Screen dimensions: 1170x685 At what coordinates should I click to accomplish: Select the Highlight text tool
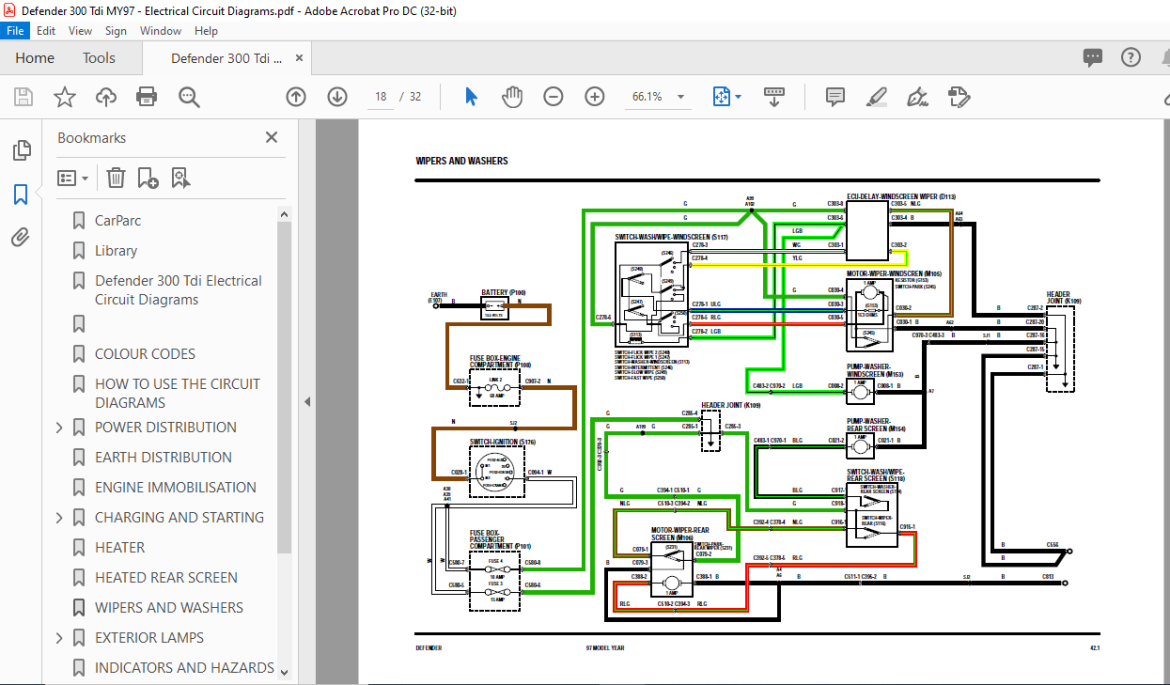coord(876,97)
